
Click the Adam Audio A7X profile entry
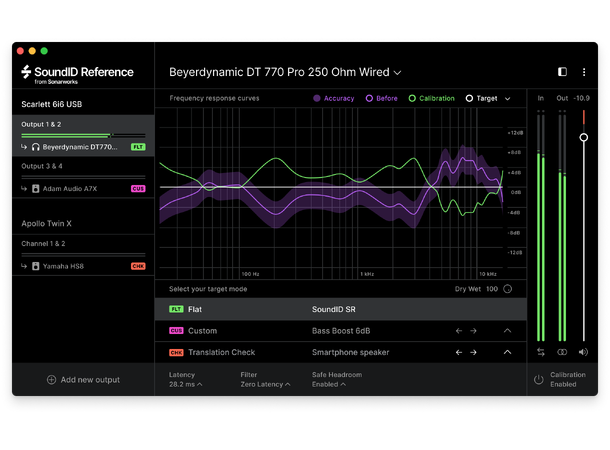pyautogui.click(x=70, y=189)
